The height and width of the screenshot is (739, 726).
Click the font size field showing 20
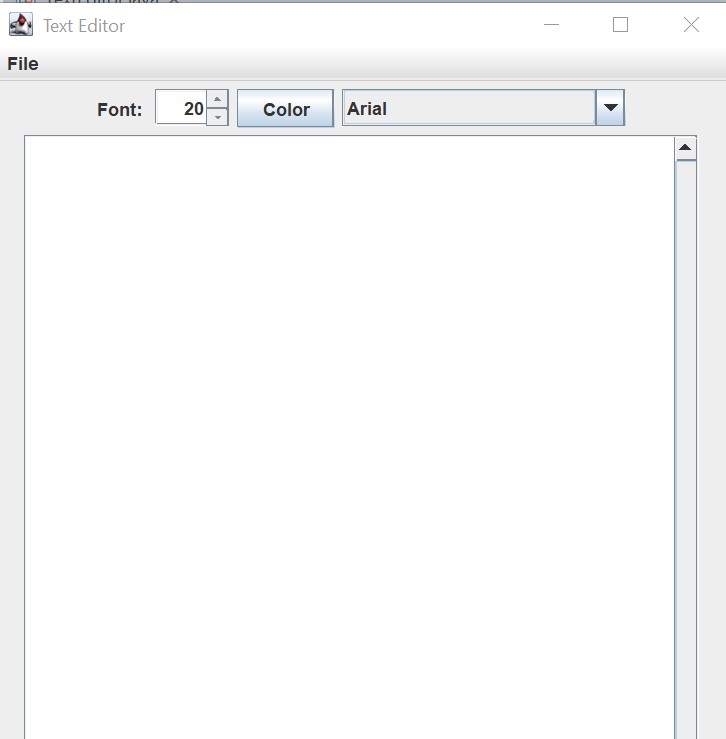pos(181,108)
